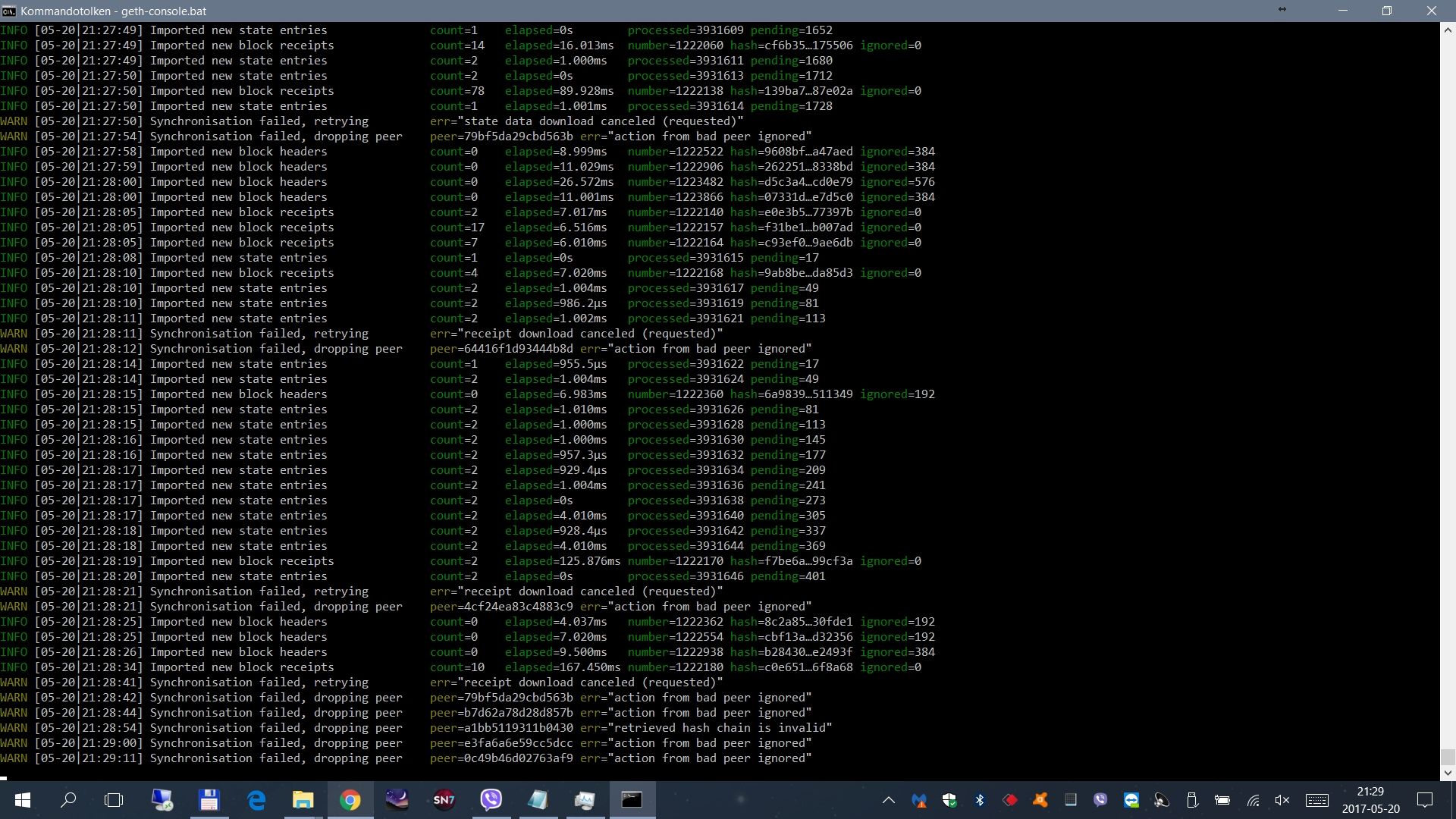The width and height of the screenshot is (1456, 819).
Task: Open Wi-Fi network tray icon
Action: [1253, 800]
